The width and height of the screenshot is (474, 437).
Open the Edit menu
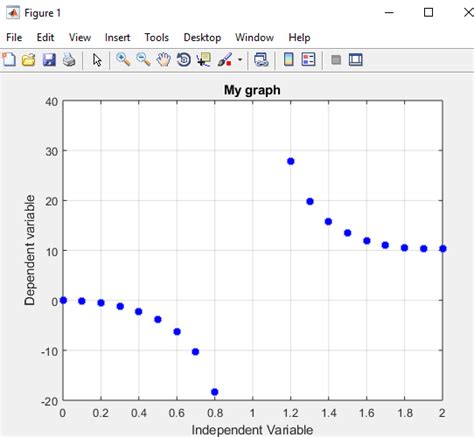pyautogui.click(x=45, y=37)
